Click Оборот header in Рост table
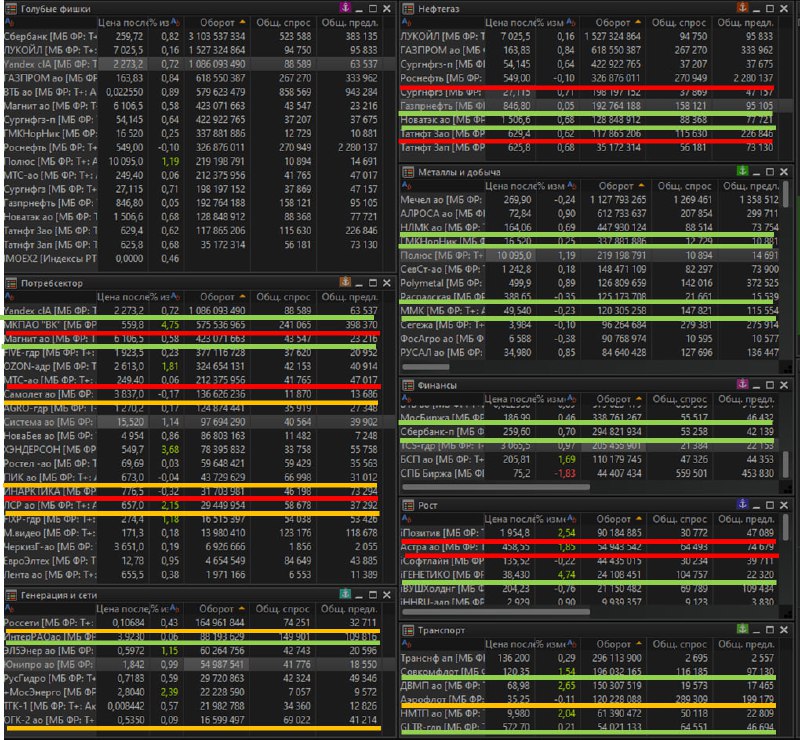The height and width of the screenshot is (740, 800). [x=614, y=519]
